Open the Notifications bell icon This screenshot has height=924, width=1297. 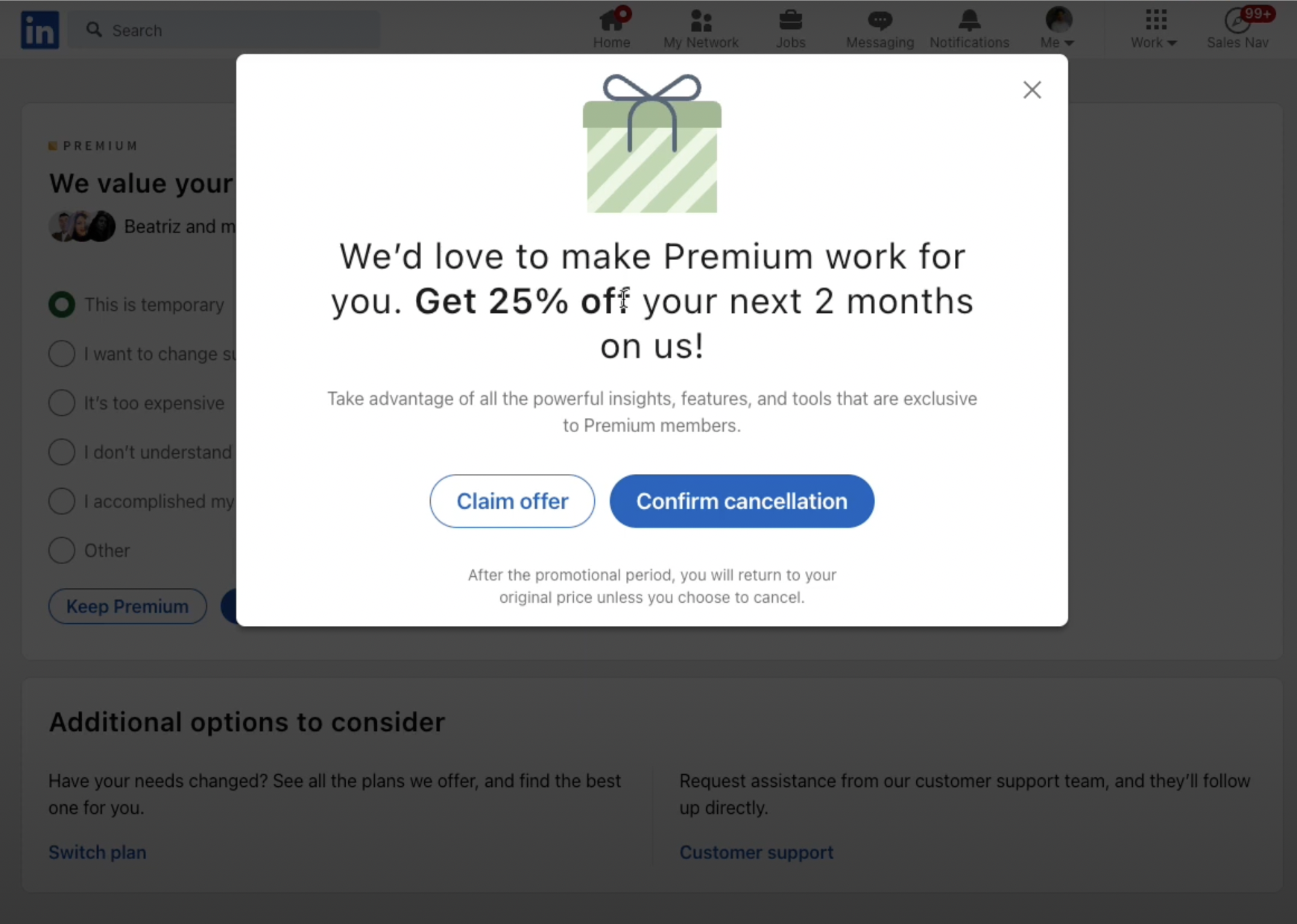click(969, 20)
